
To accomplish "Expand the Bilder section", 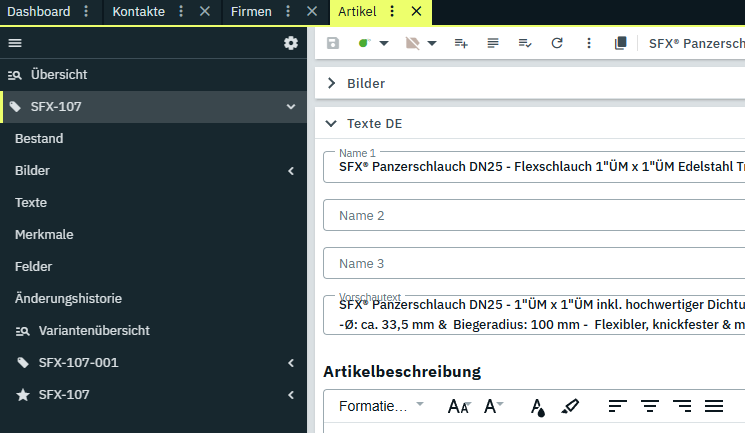I will point(332,83).
